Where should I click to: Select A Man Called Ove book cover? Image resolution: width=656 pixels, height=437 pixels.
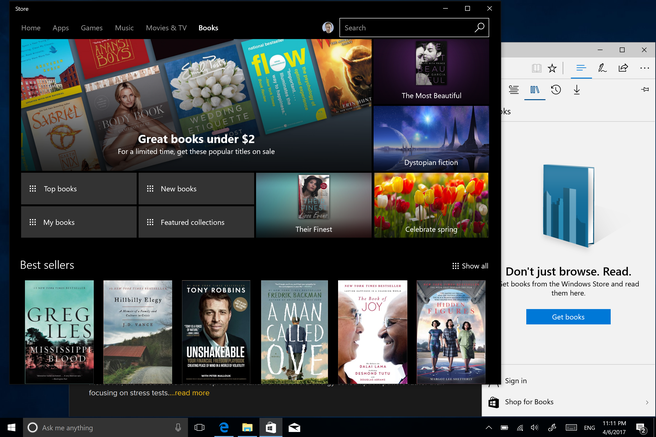point(295,332)
